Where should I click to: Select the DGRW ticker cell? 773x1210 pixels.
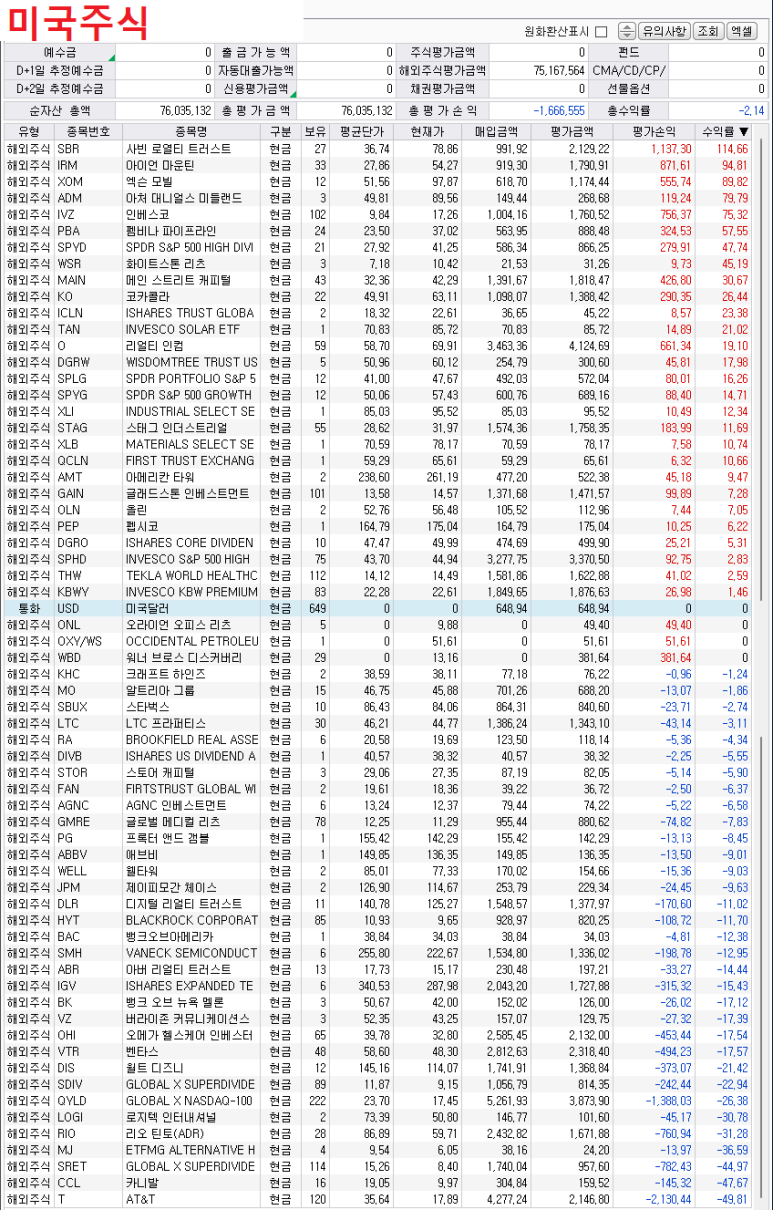point(89,362)
